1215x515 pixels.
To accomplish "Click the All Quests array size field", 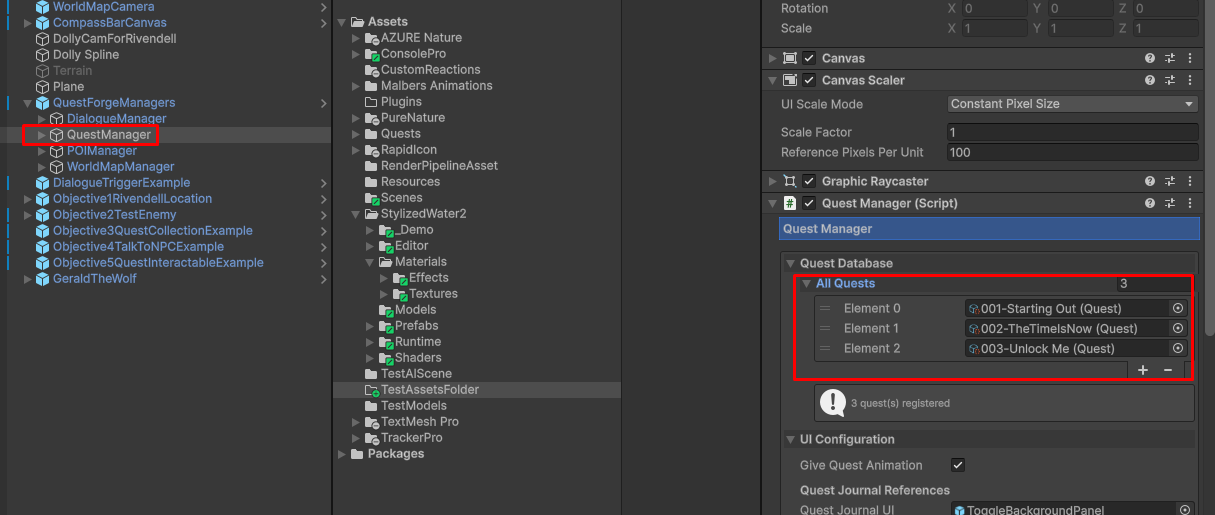I will 1152,284.
